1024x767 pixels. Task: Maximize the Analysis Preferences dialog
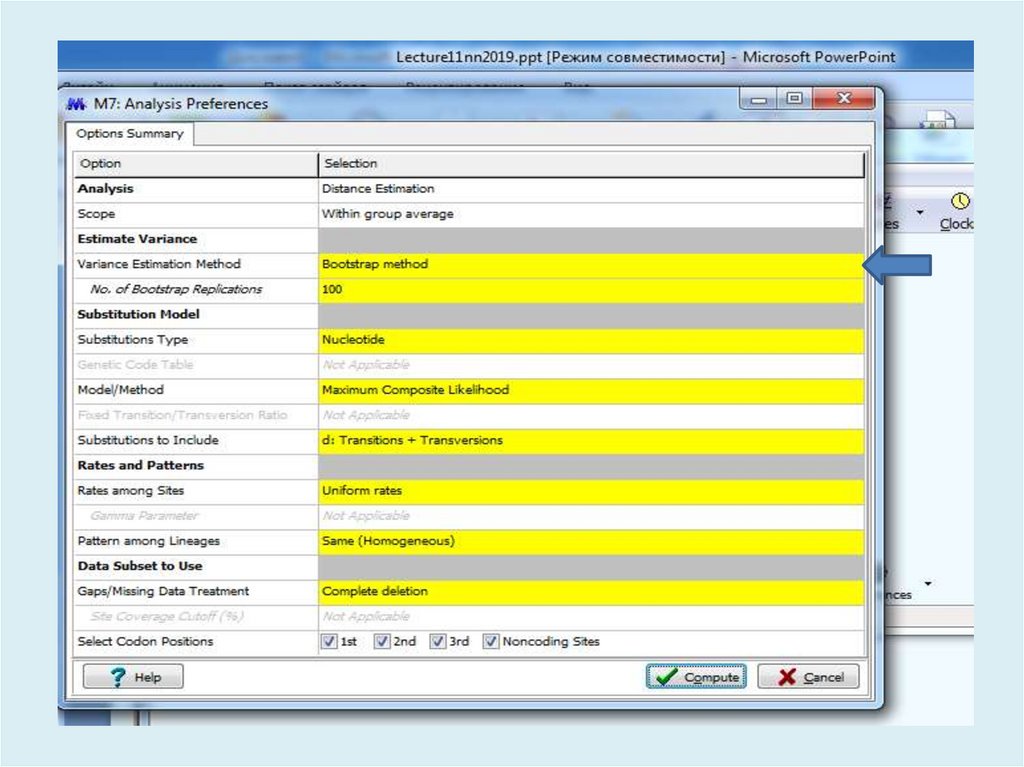tap(795, 99)
